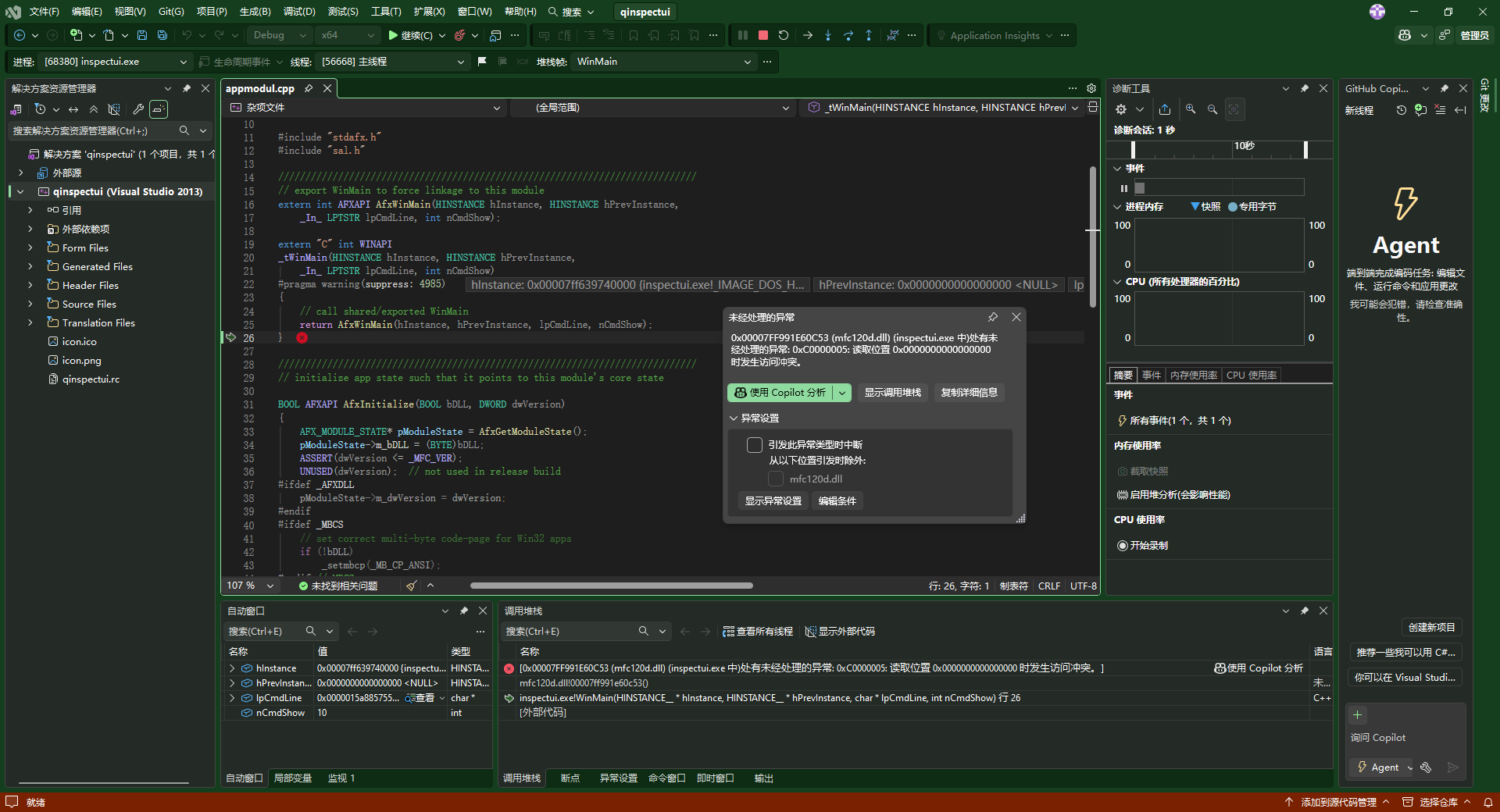The image size is (1500, 812).
Task: Click the right timeline selection handle
Action: tap(1305, 149)
